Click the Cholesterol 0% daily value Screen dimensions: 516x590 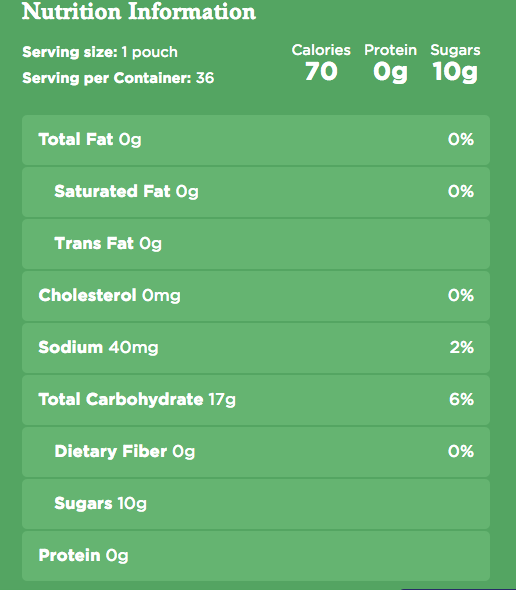click(461, 295)
